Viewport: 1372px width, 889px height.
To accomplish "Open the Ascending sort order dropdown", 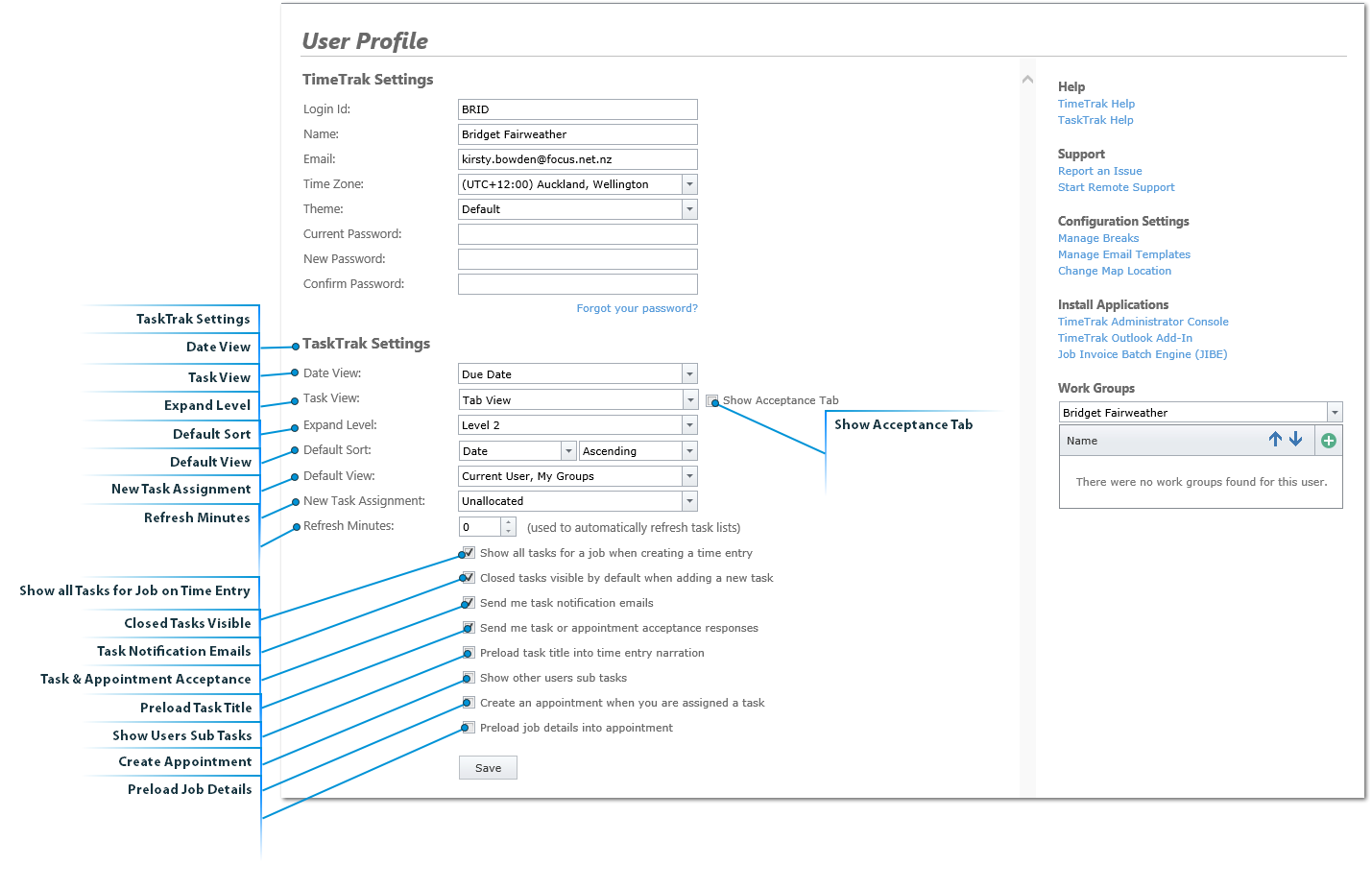I will pyautogui.click(x=689, y=451).
